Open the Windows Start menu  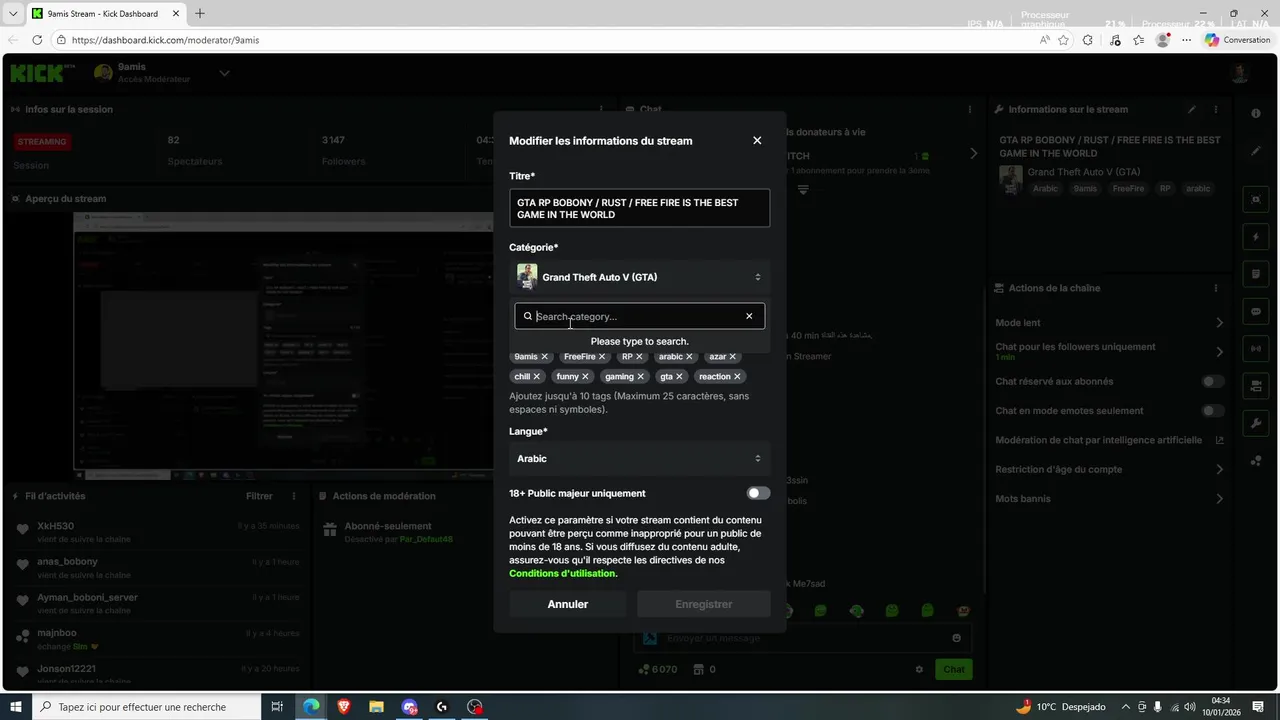pyautogui.click(x=16, y=707)
